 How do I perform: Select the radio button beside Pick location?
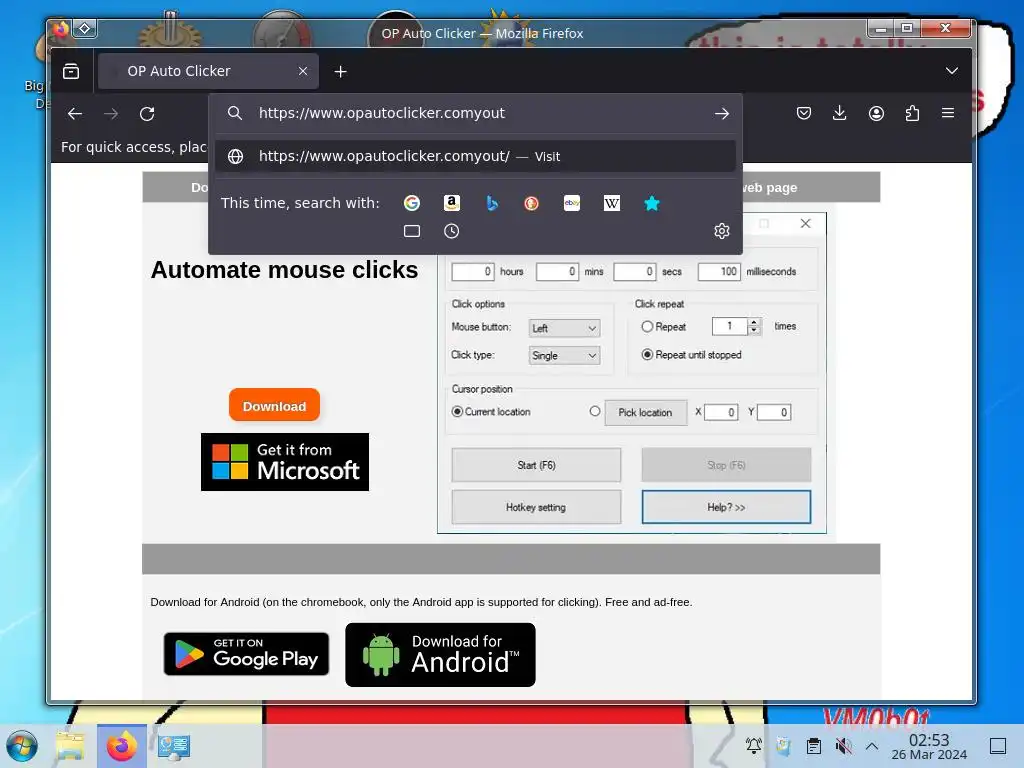(x=595, y=411)
